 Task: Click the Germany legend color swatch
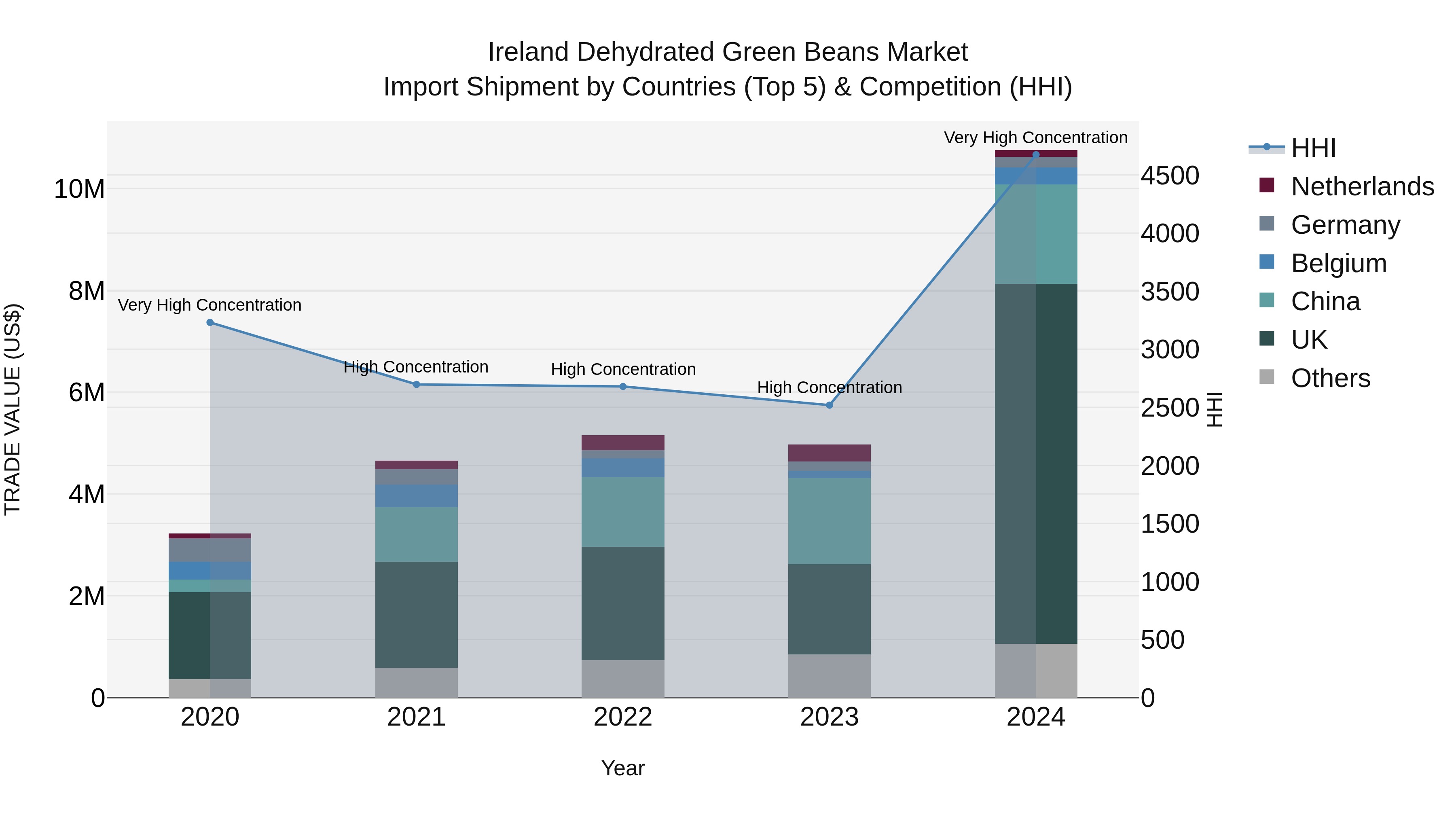tap(1267, 224)
